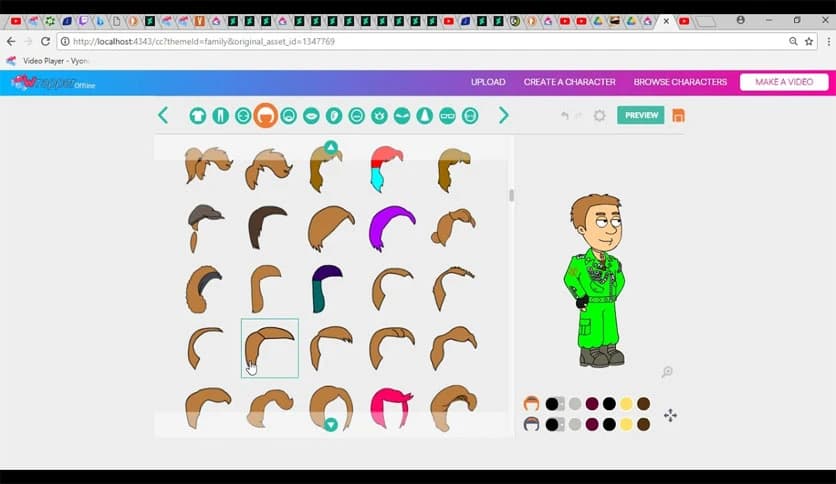Click the magnifier zoom icon beside character
The height and width of the screenshot is (484, 836).
click(x=667, y=372)
